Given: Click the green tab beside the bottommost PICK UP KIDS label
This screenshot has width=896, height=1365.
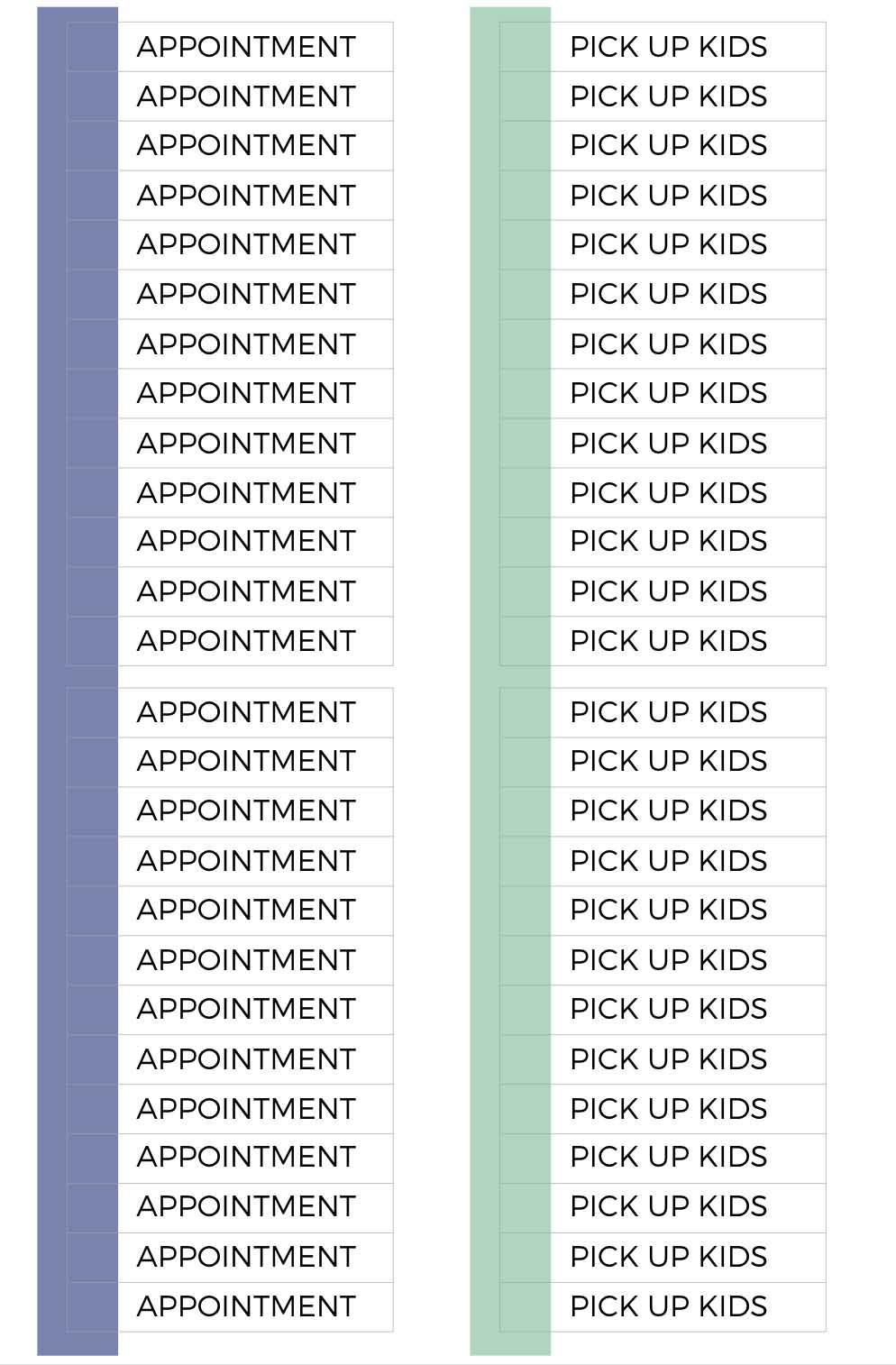Looking at the screenshot, I should point(526,1306).
